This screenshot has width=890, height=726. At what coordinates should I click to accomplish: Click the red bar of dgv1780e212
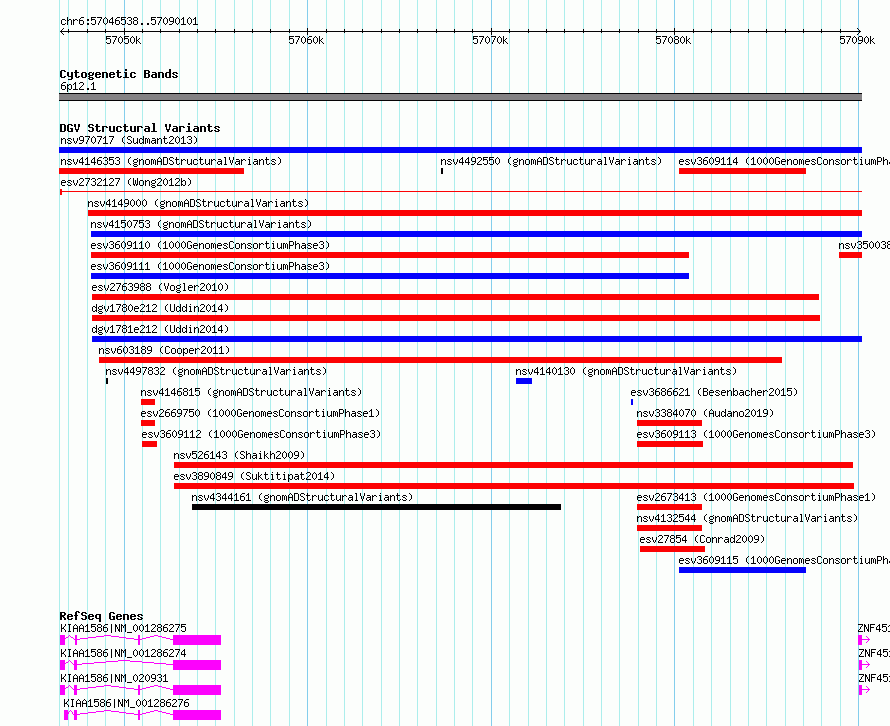[456, 318]
